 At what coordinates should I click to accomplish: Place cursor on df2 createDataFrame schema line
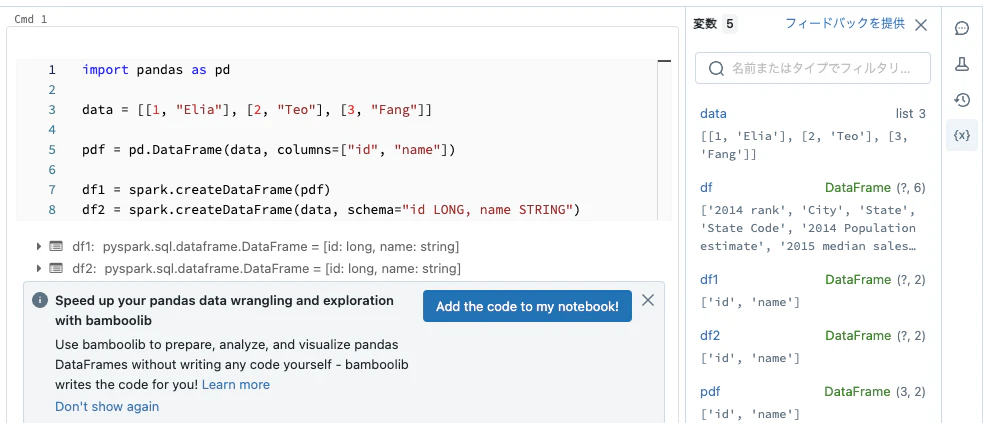(x=331, y=209)
